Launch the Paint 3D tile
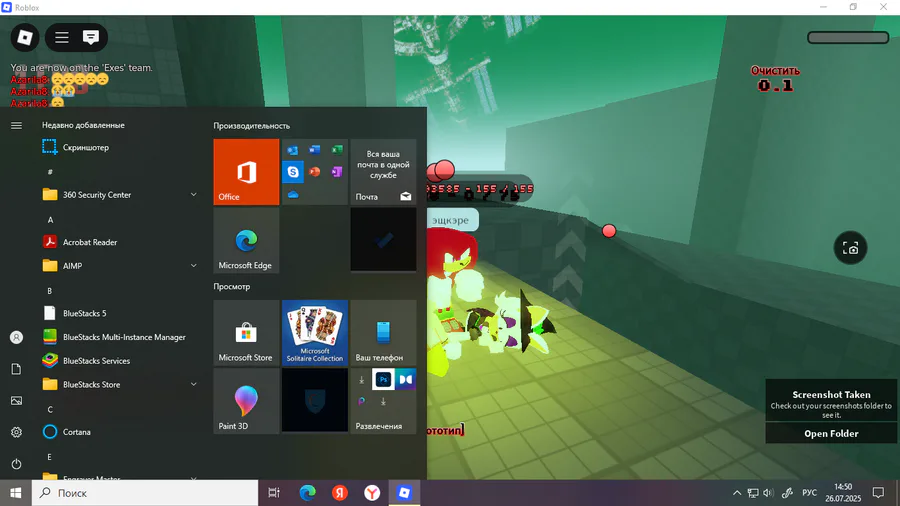 pos(246,400)
